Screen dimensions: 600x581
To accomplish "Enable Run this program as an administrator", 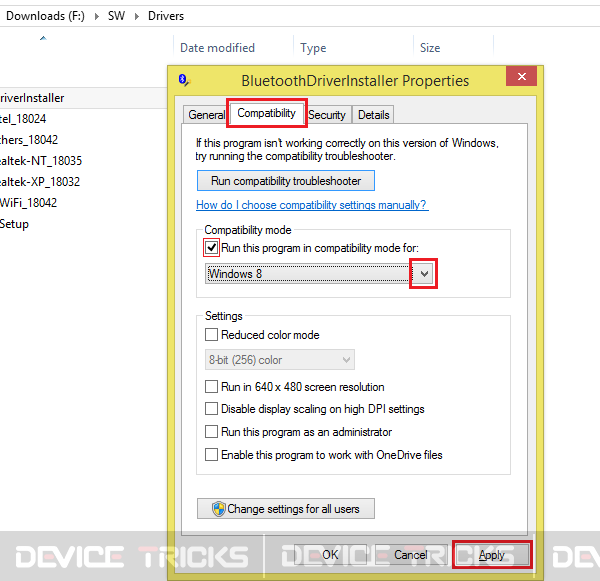I will point(211,432).
